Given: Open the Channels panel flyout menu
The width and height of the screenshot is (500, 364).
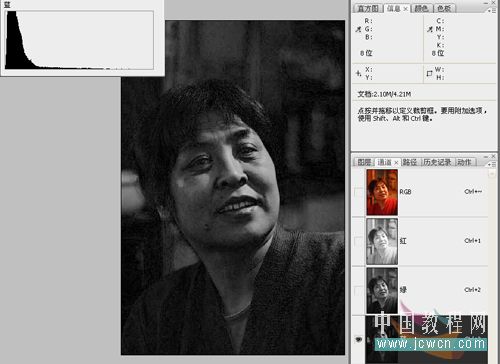Looking at the screenshot, I should [x=492, y=164].
